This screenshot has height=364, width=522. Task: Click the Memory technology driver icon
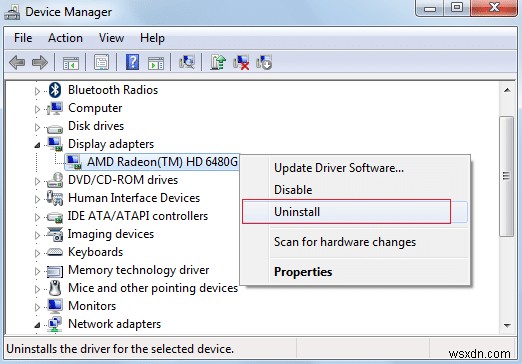pos(55,271)
